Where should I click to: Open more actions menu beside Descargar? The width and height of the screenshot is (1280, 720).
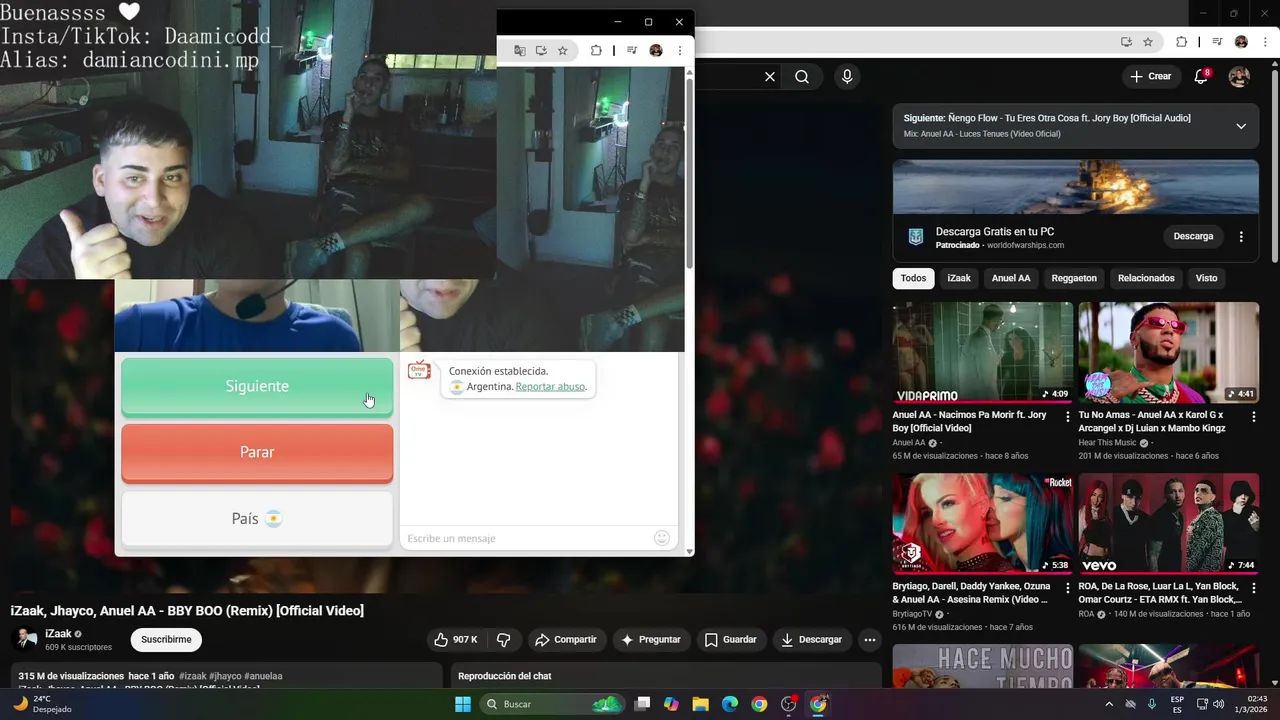coord(870,640)
